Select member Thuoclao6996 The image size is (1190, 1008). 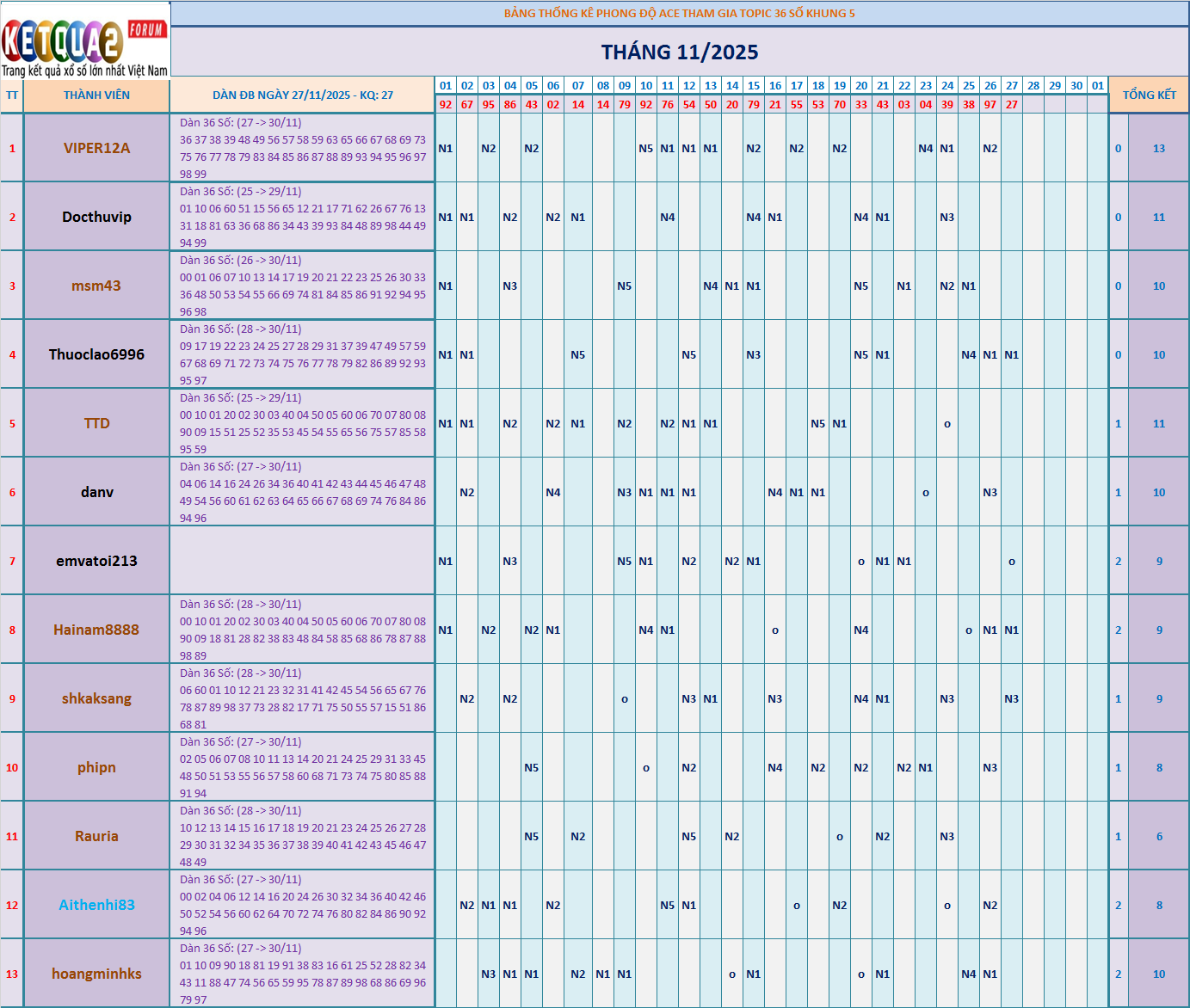96,354
